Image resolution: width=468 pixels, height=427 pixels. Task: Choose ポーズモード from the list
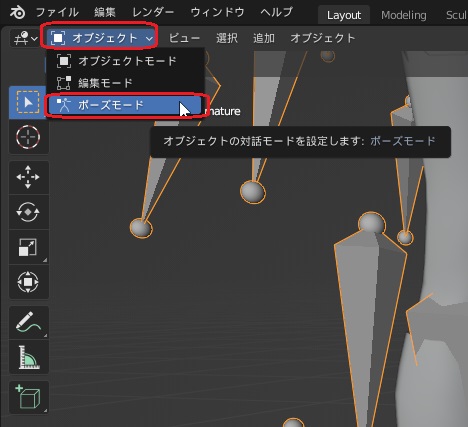[124, 105]
